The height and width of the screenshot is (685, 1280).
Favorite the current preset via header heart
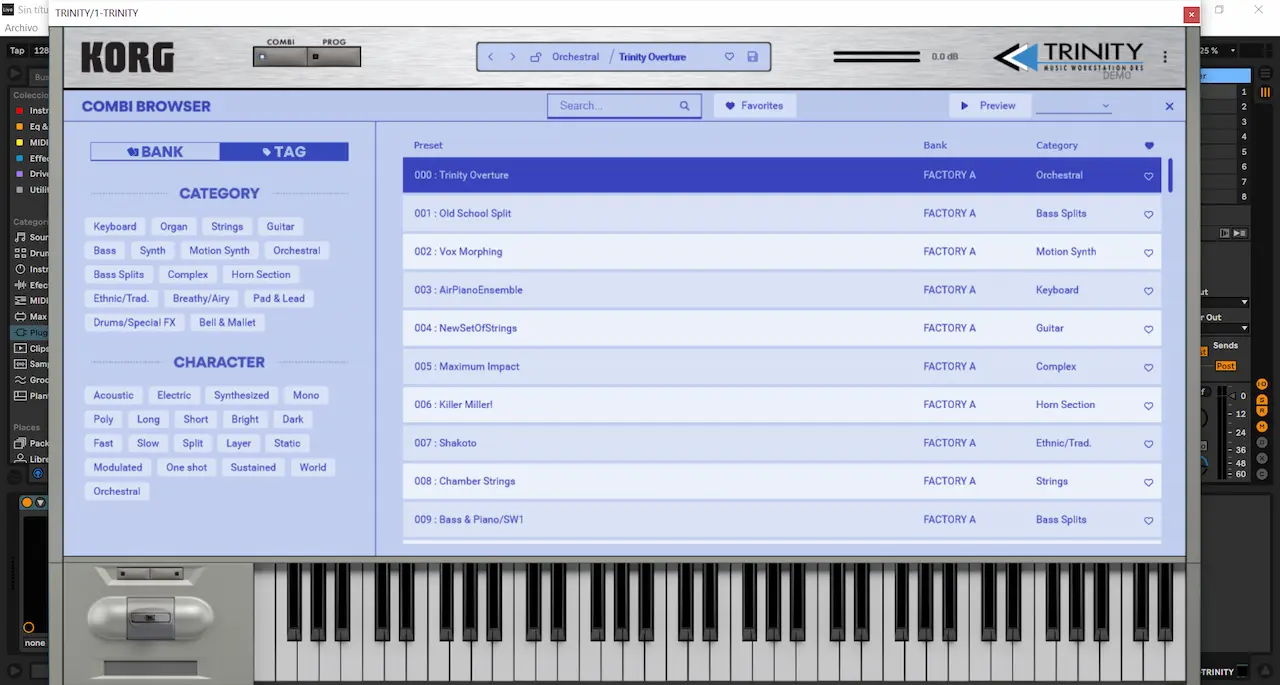729,57
